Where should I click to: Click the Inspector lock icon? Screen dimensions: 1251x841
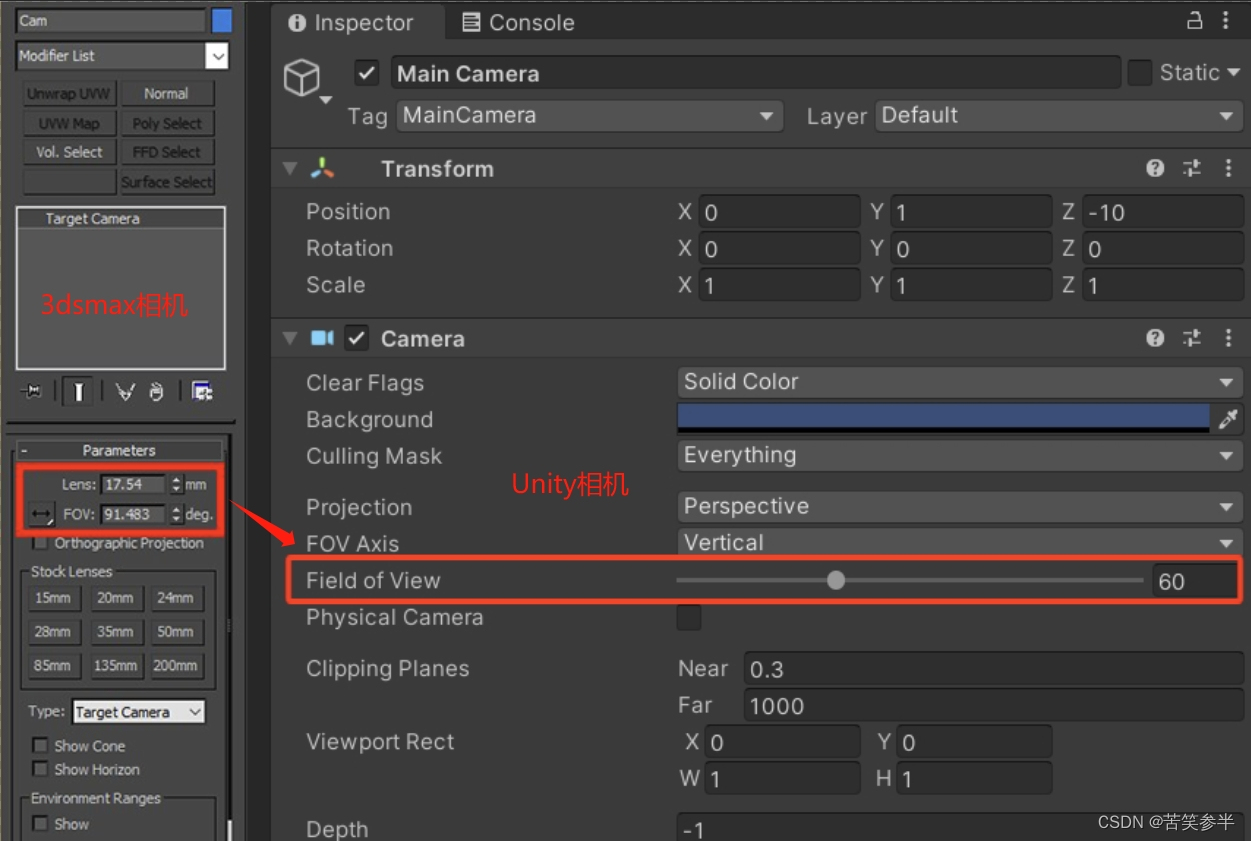(x=1195, y=21)
